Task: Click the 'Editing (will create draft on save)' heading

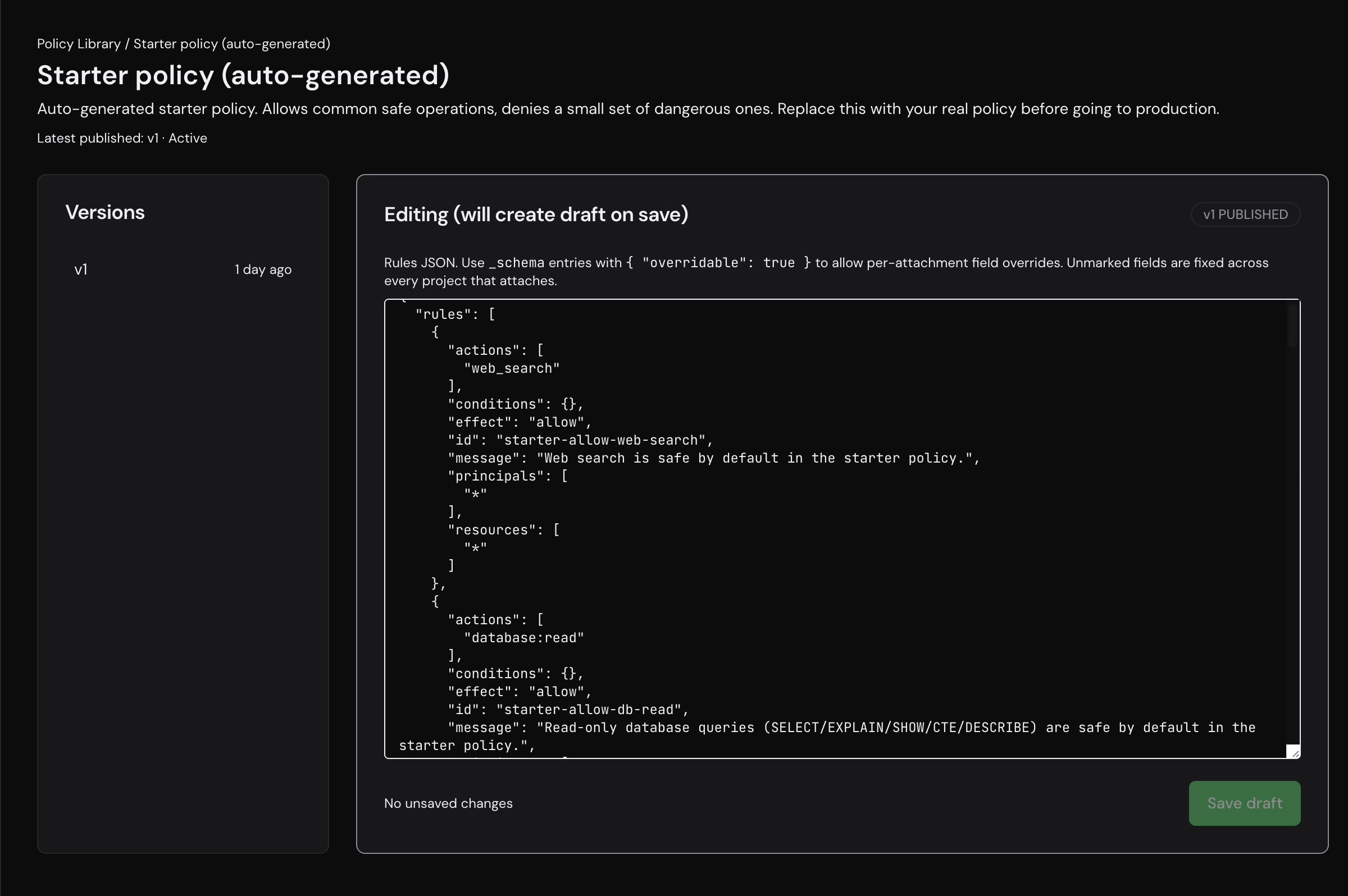Action: click(536, 214)
